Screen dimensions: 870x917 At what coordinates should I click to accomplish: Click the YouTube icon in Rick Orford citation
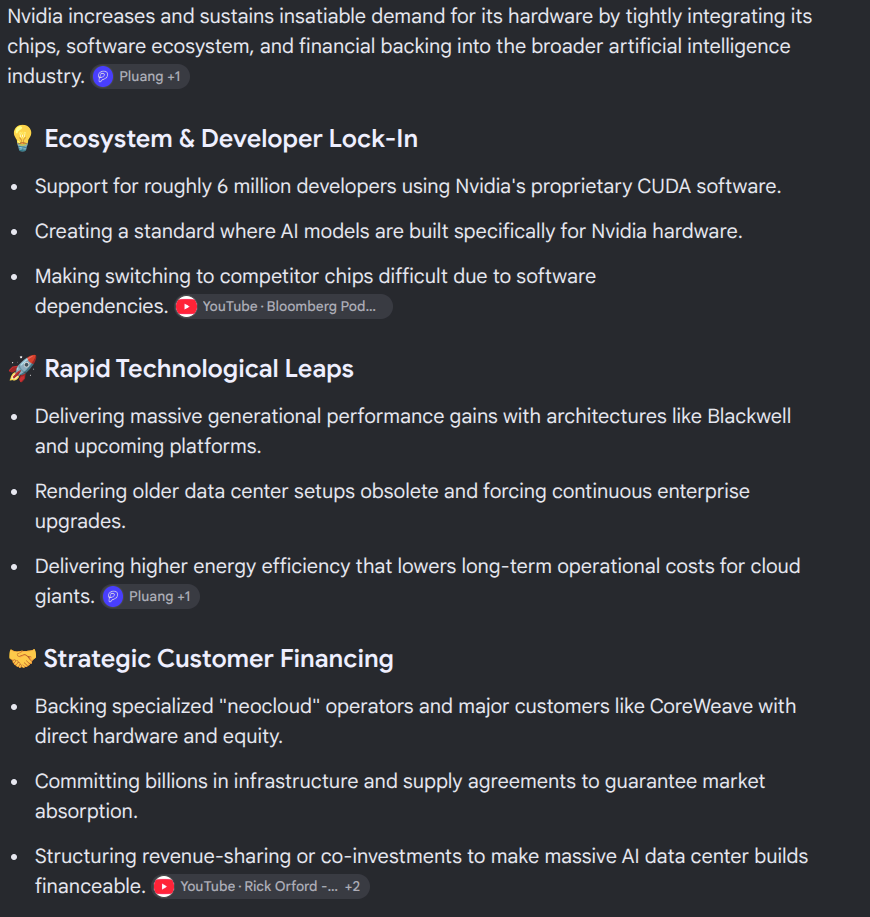[164, 887]
